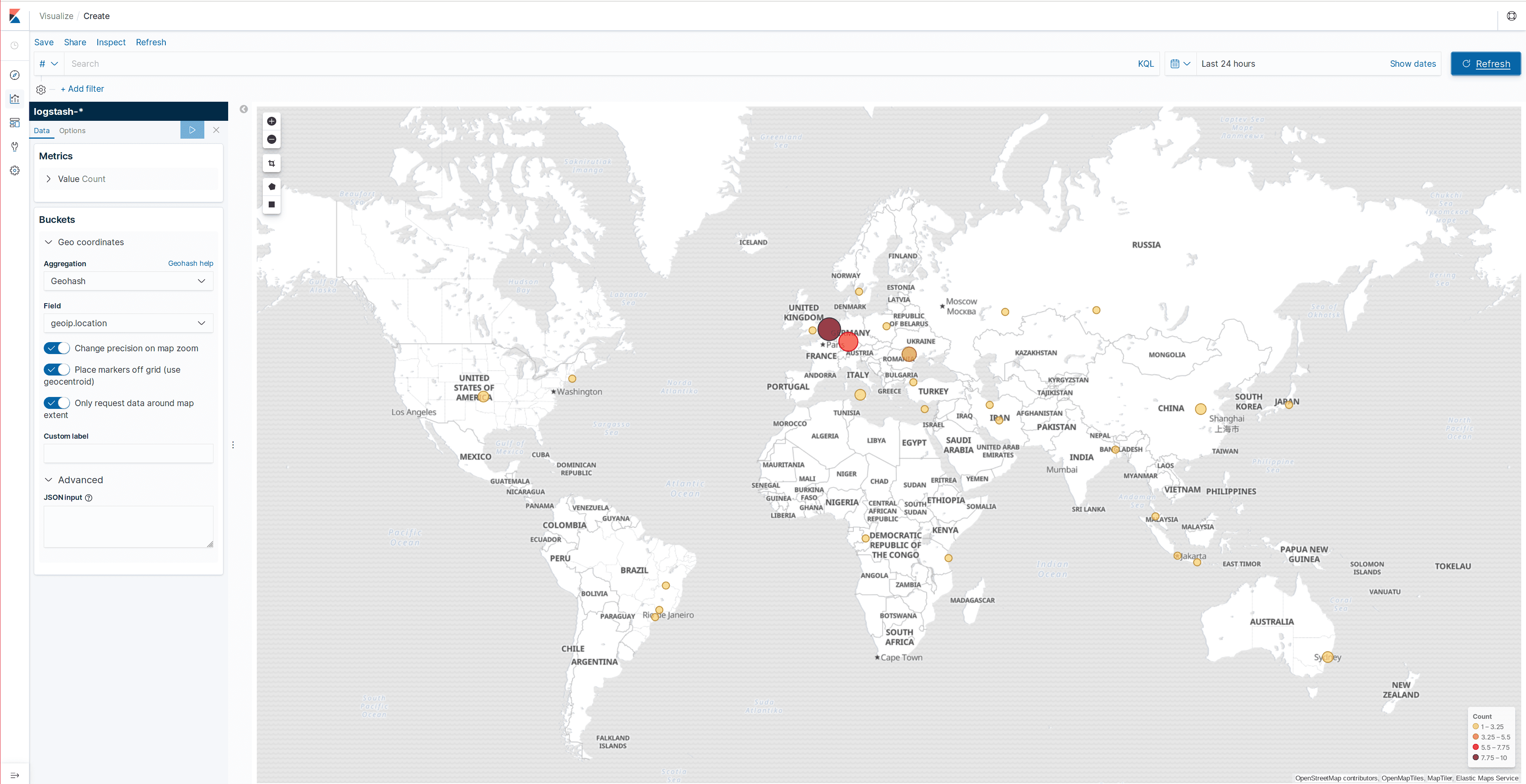Open Discover from the compass sidebar icon
The width and height of the screenshot is (1526, 784).
click(x=15, y=75)
